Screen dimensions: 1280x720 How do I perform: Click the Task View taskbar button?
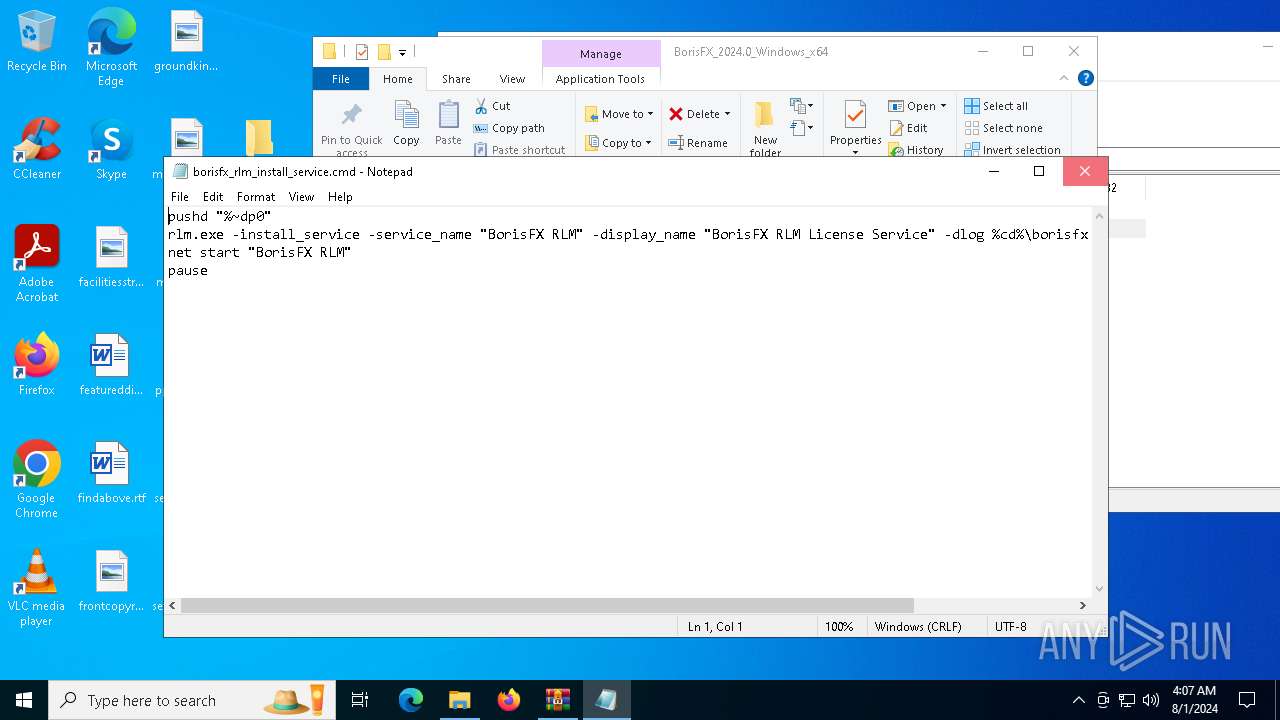point(360,700)
